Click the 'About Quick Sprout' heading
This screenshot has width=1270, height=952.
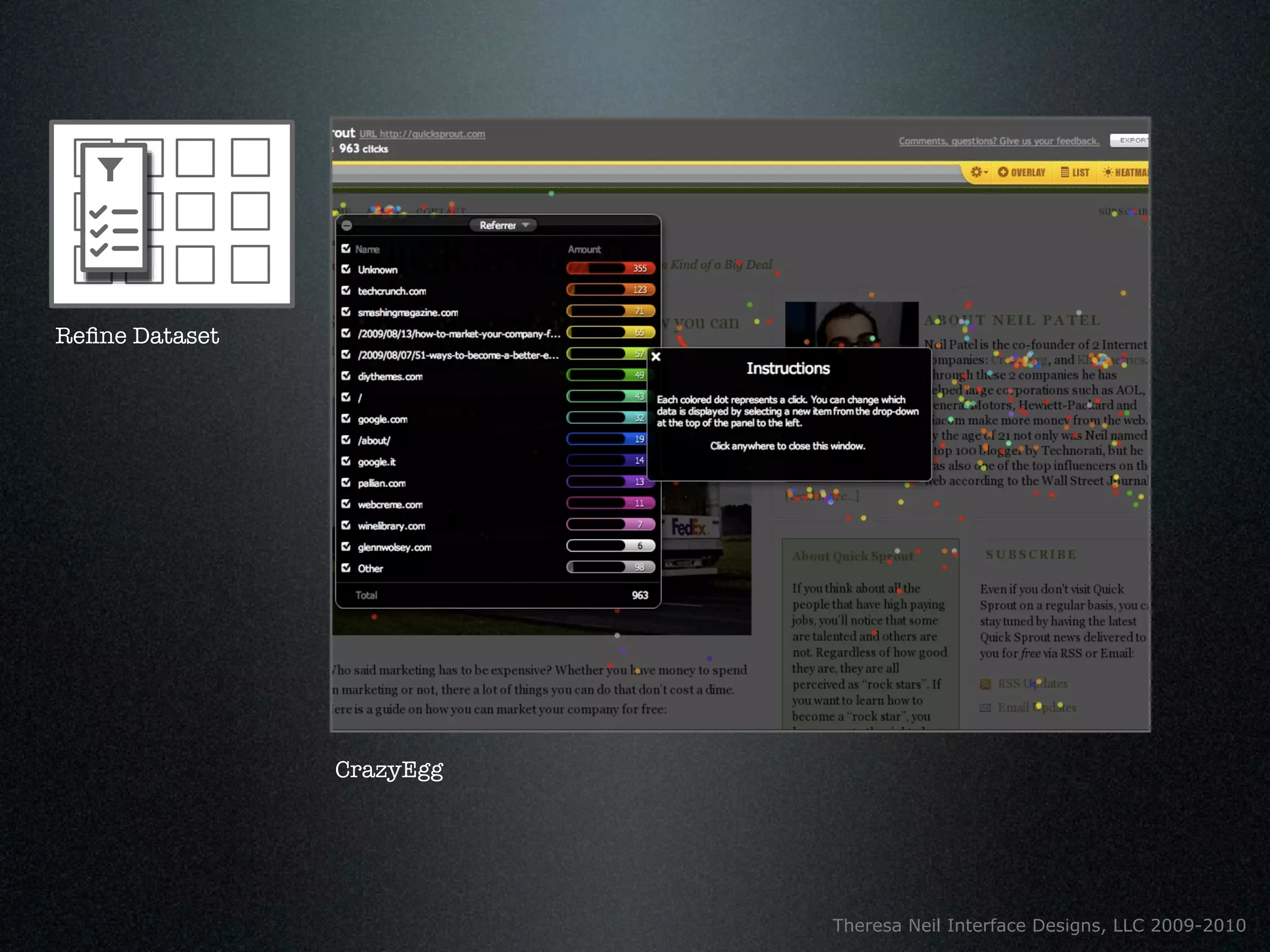point(853,556)
